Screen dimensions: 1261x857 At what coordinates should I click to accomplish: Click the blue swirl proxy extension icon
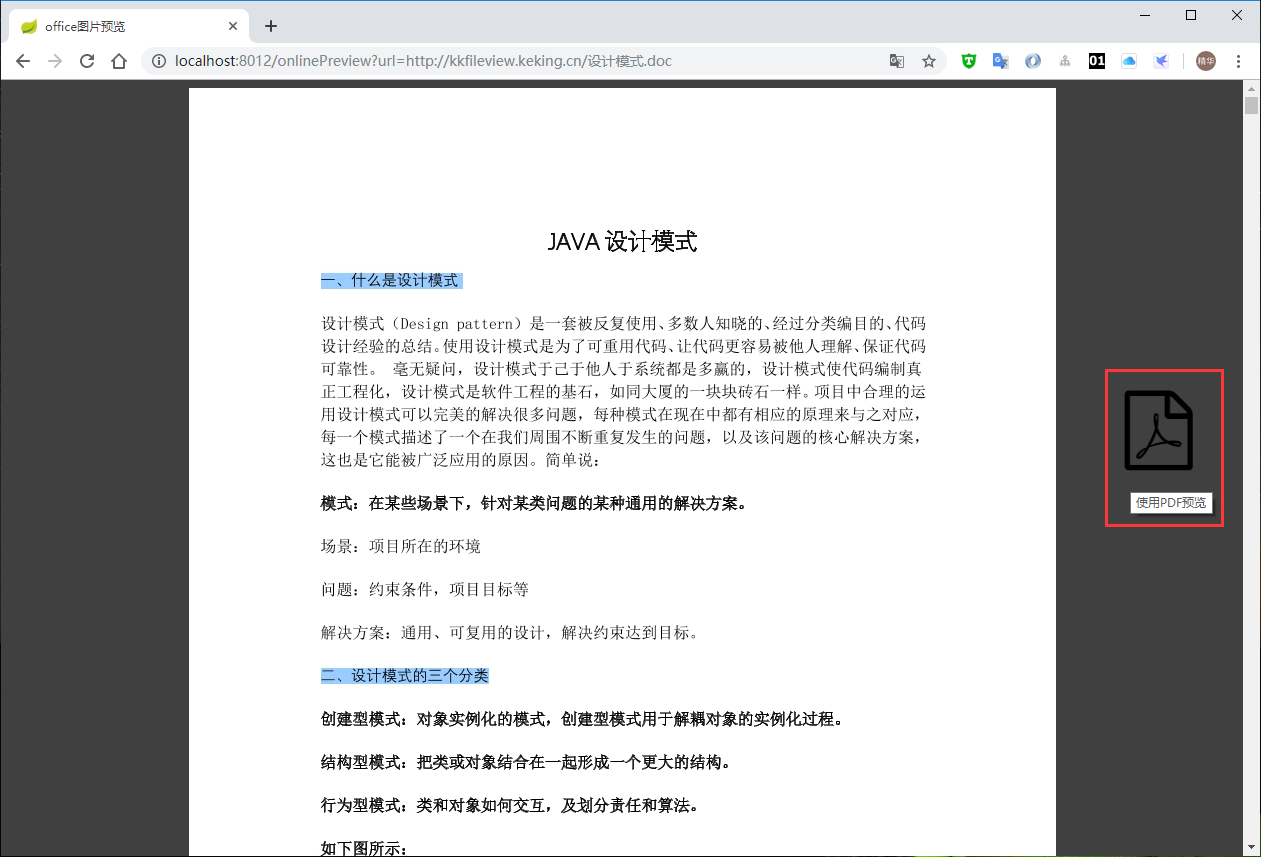coord(1032,61)
